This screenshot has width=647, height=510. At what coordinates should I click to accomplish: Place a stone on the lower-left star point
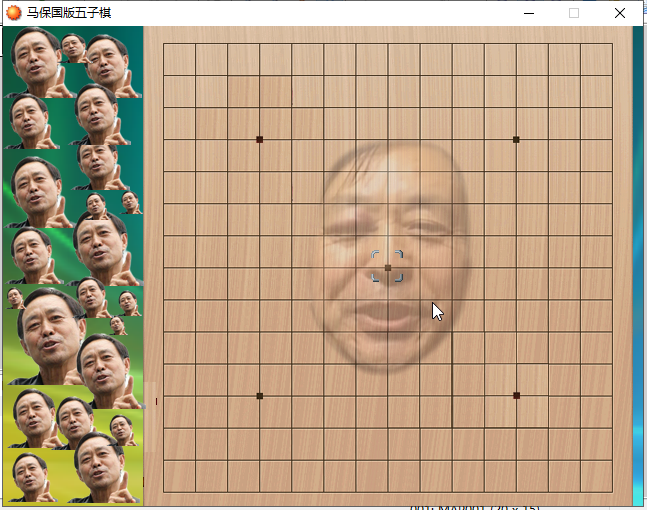[260, 396]
